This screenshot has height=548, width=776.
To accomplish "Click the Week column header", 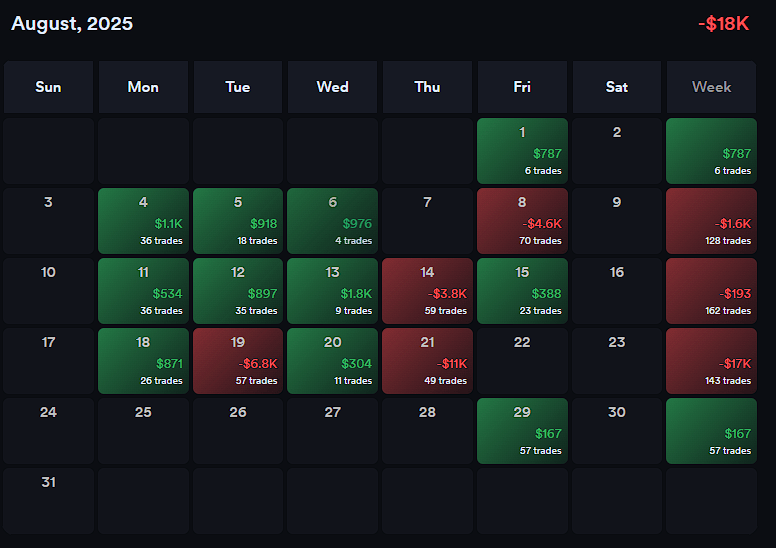I will pyautogui.click(x=711, y=87).
